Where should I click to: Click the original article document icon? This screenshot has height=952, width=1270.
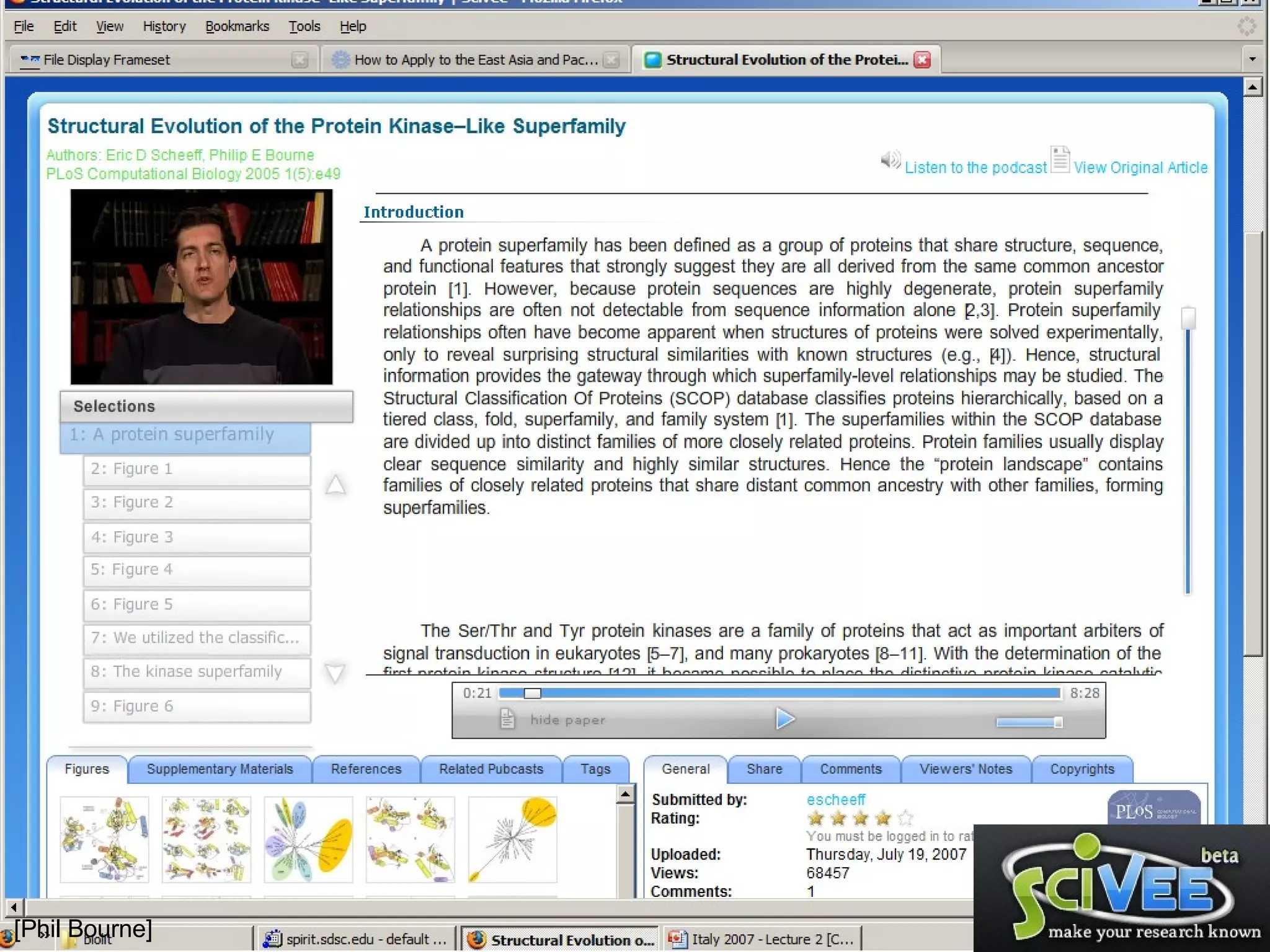(1060, 160)
